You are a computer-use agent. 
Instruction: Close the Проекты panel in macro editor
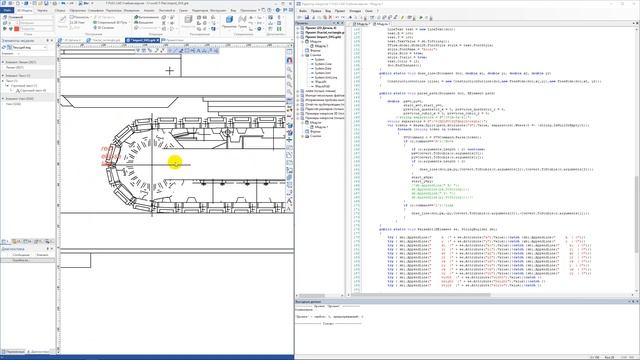coord(342,23)
